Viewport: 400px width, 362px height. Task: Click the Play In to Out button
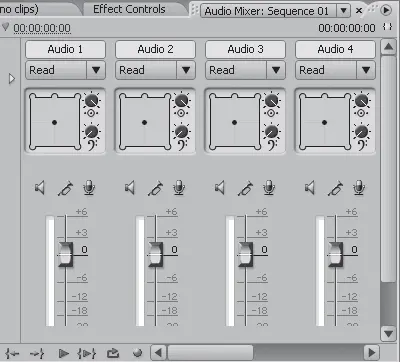tap(87, 353)
